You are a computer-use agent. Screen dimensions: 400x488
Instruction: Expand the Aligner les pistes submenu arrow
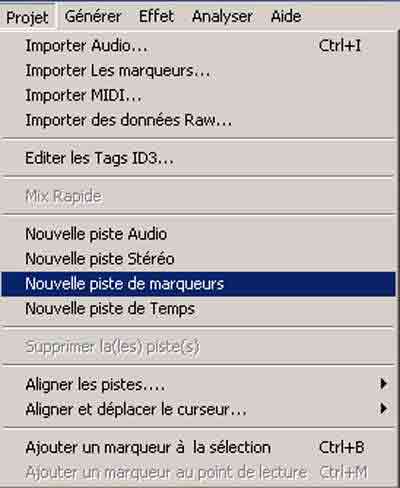(x=383, y=384)
